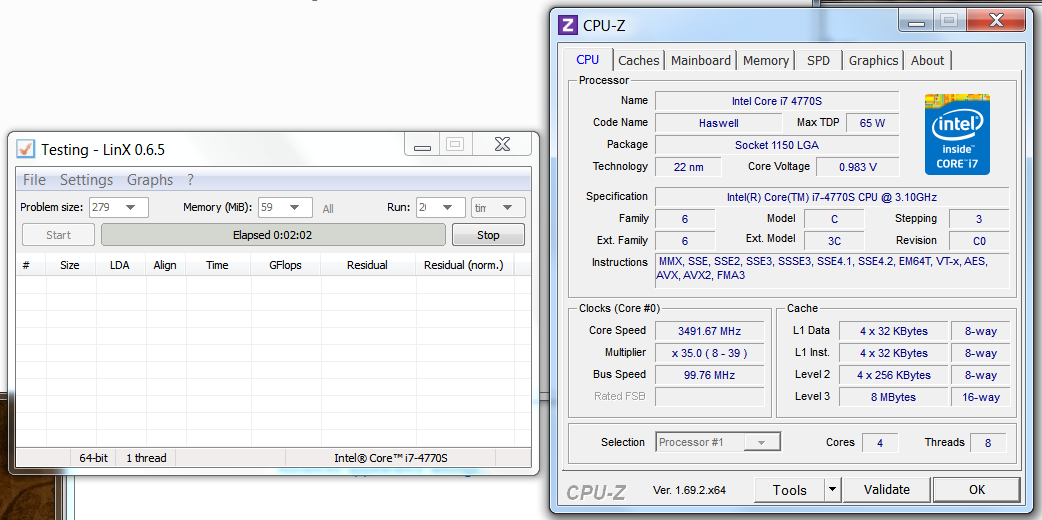Click the Specification field text
Viewport: 1042px width, 520px height.
coord(832,197)
